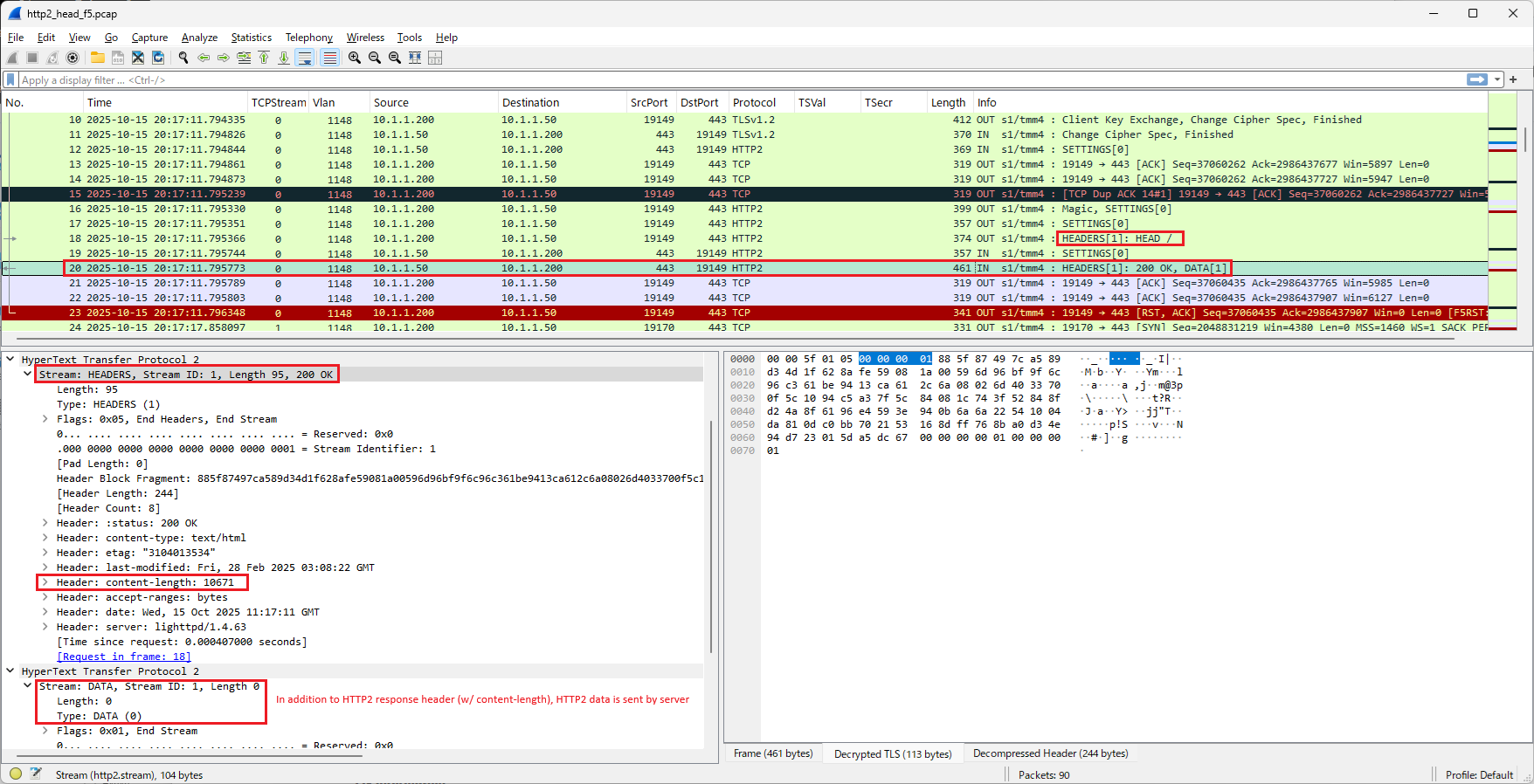Collapse the Stream: DATA, Stream ID: 1 node

click(27, 686)
